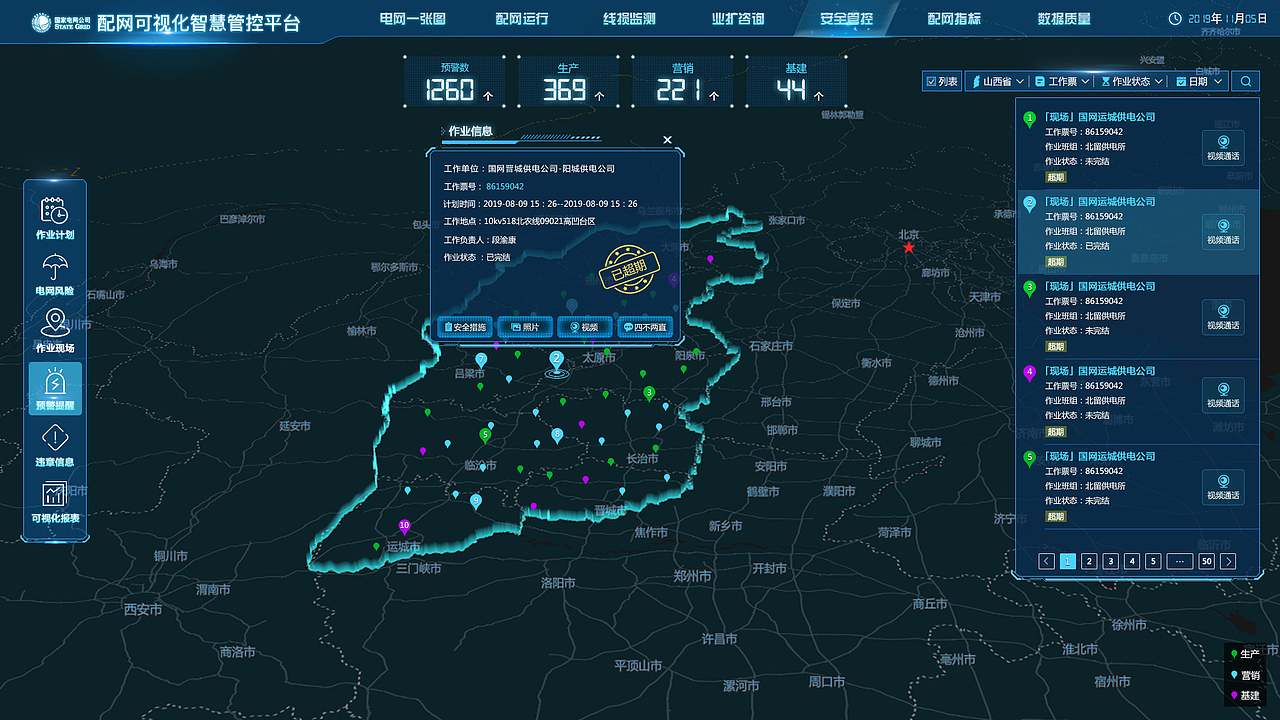Open 安全措施 in the 作业信息 popup
Image resolution: width=1280 pixels, height=720 pixels.
(465, 327)
